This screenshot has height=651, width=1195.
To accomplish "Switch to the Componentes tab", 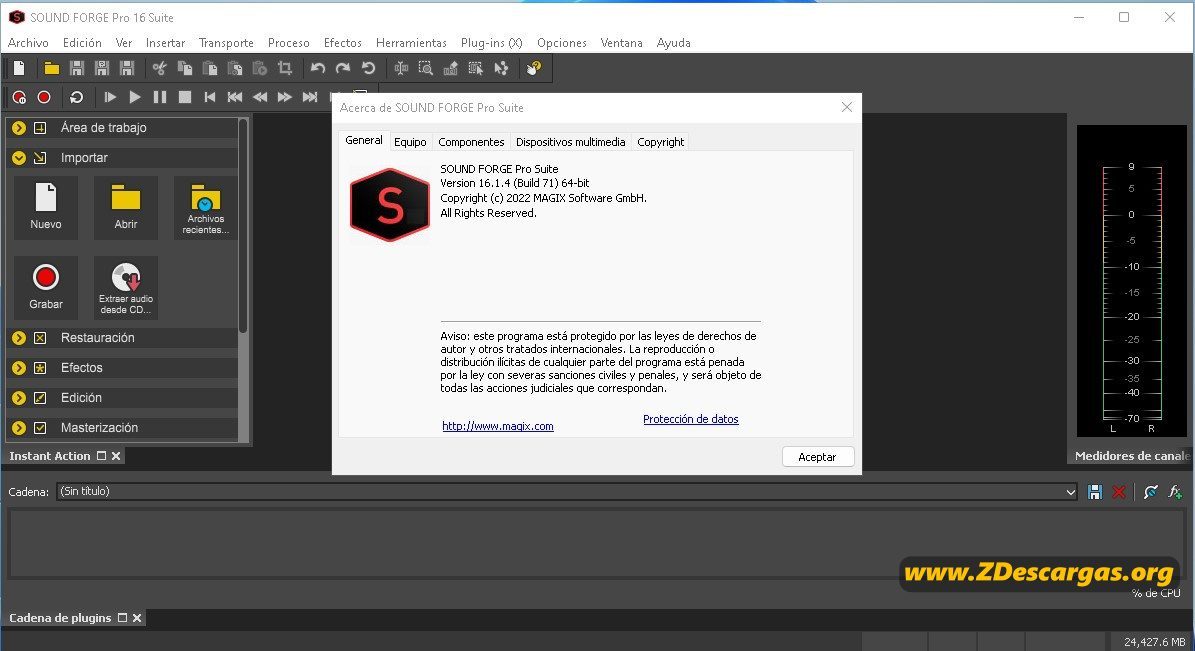I will (x=471, y=142).
